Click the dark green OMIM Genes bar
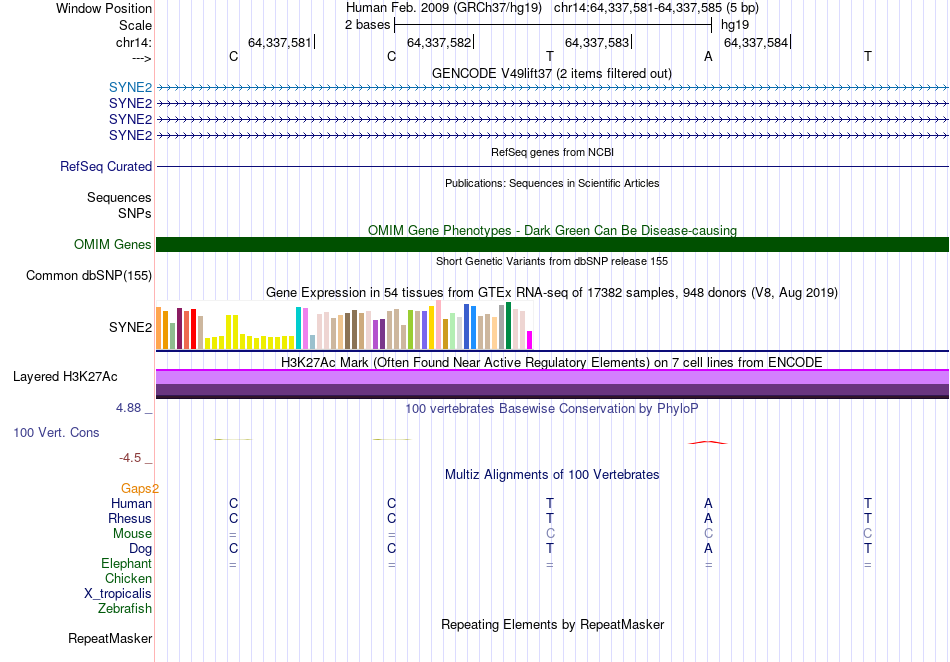Viewport: 950px width, 662px height. point(552,245)
